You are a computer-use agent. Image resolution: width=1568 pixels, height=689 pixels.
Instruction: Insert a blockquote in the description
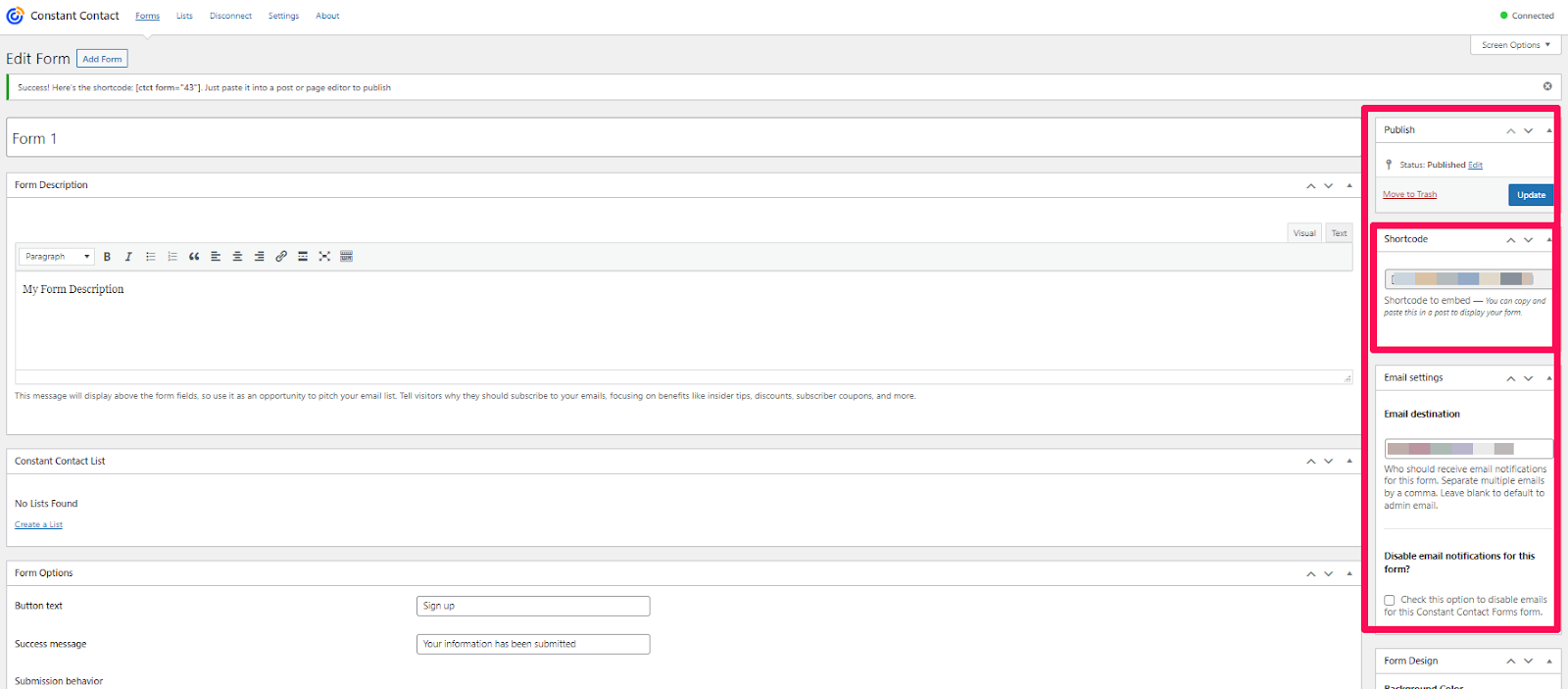pos(194,257)
